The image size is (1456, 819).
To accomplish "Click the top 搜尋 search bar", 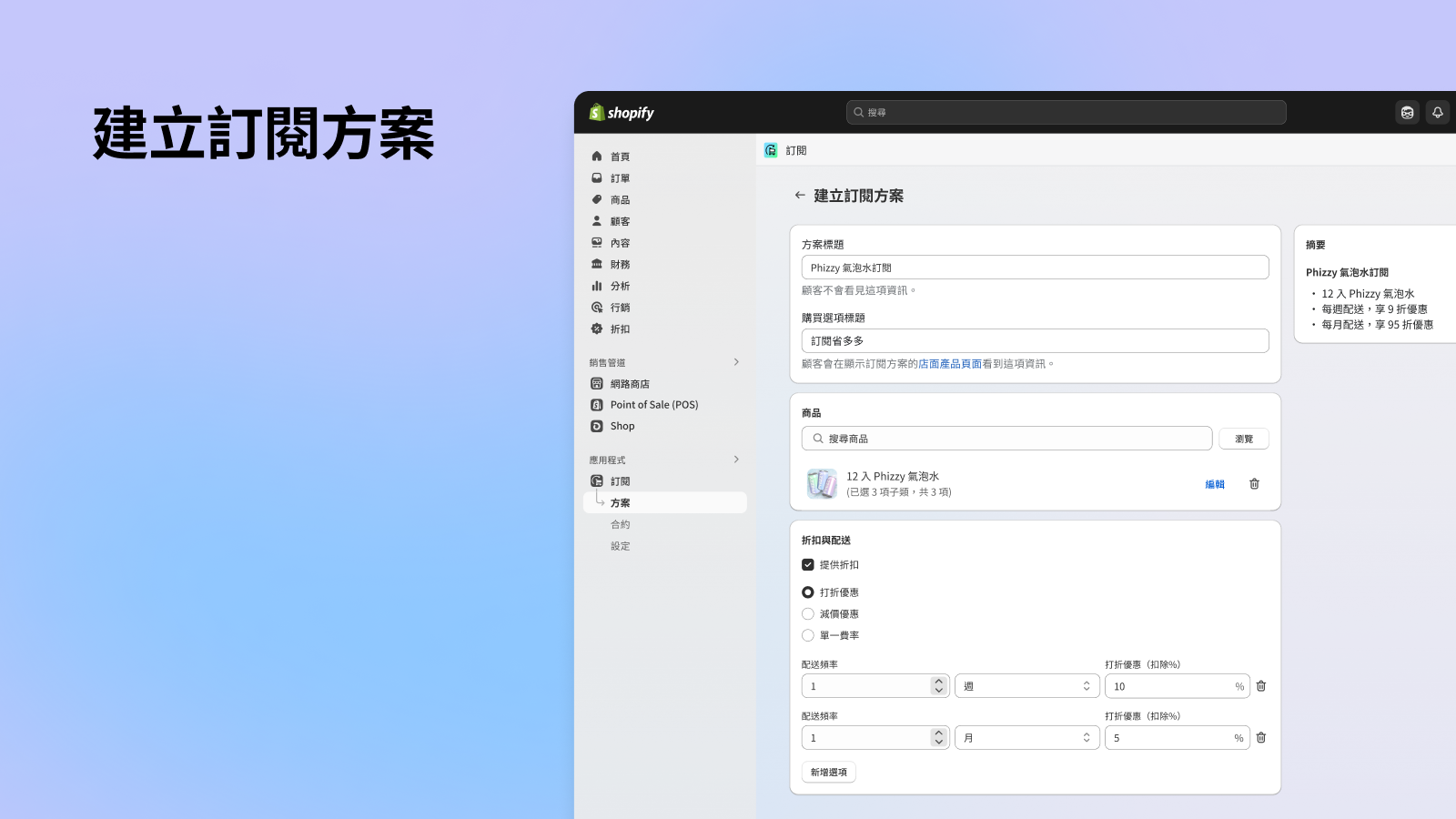I will [1066, 113].
